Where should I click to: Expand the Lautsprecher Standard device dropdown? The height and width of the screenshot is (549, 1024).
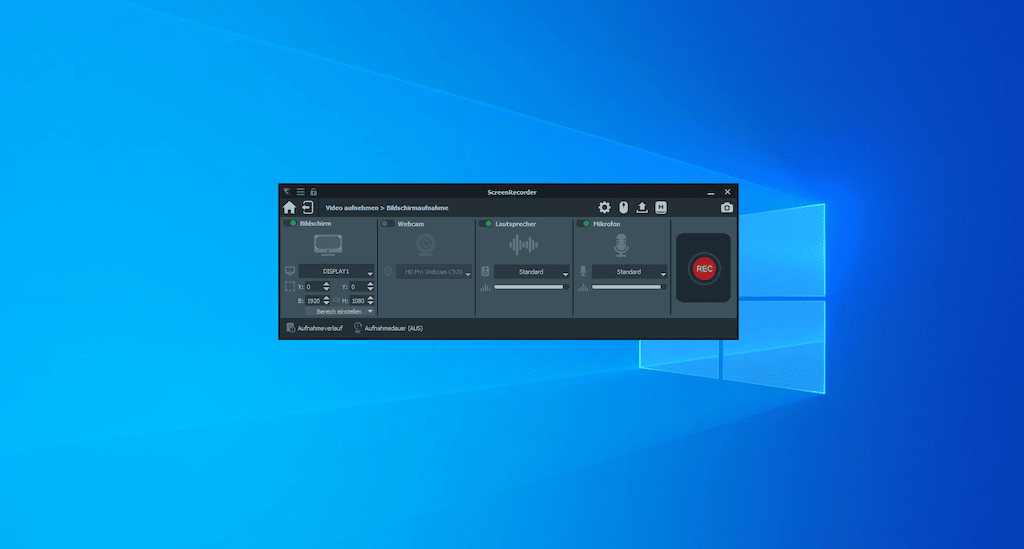click(x=531, y=272)
